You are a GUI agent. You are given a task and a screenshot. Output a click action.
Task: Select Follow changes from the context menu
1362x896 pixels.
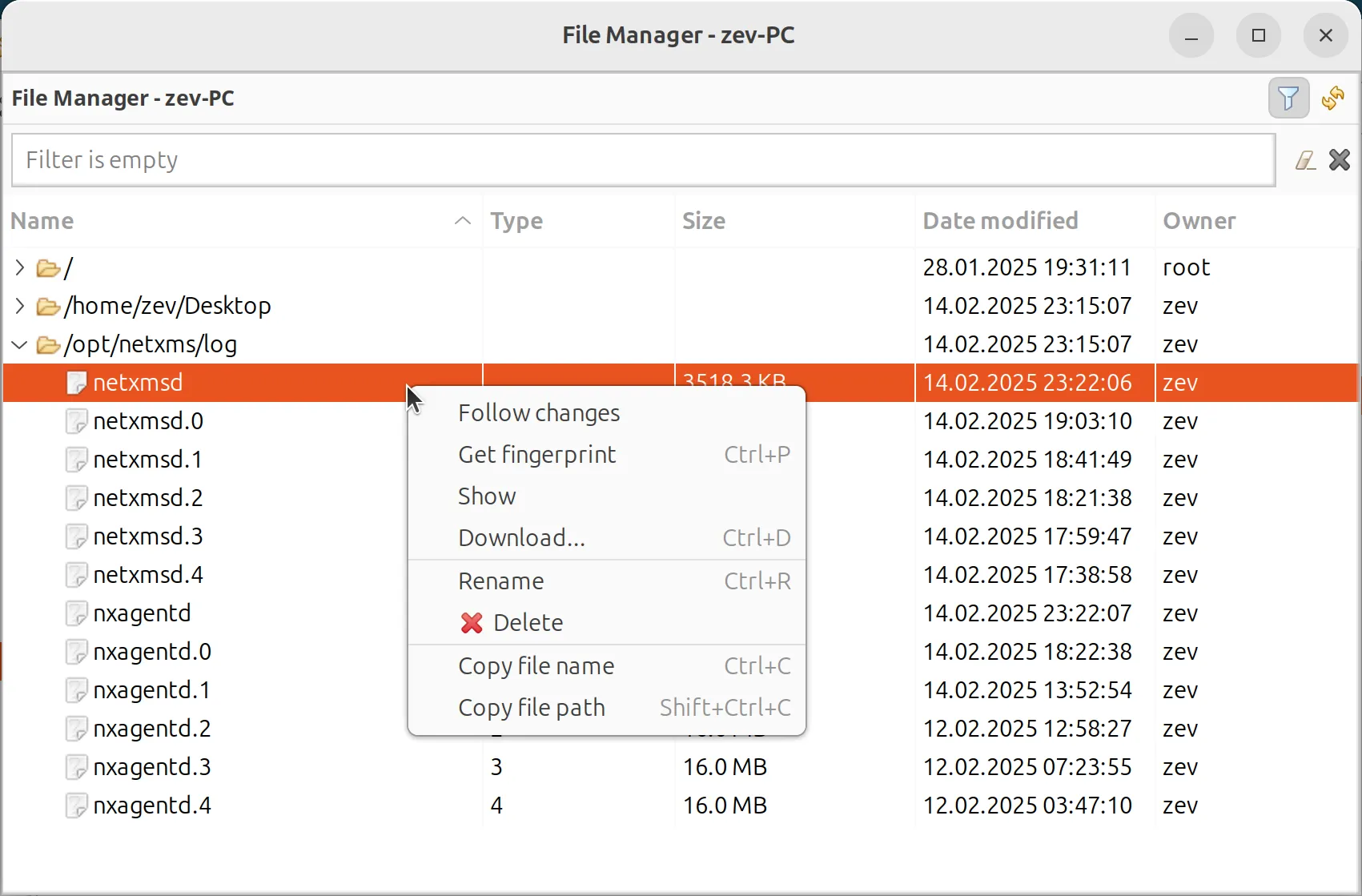(538, 412)
